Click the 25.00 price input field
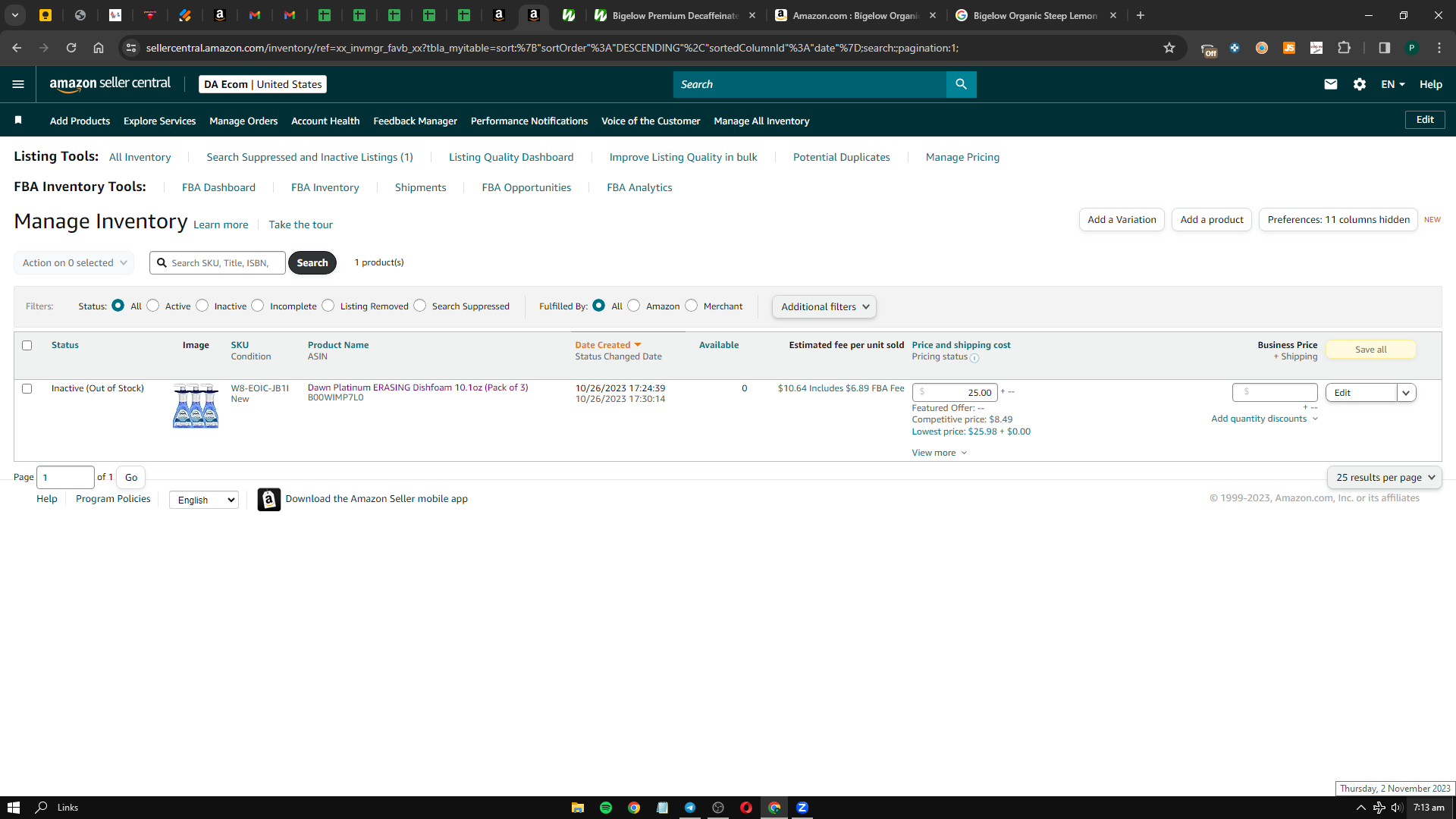Screen dimensions: 1456x819 pyautogui.click(x=955, y=393)
